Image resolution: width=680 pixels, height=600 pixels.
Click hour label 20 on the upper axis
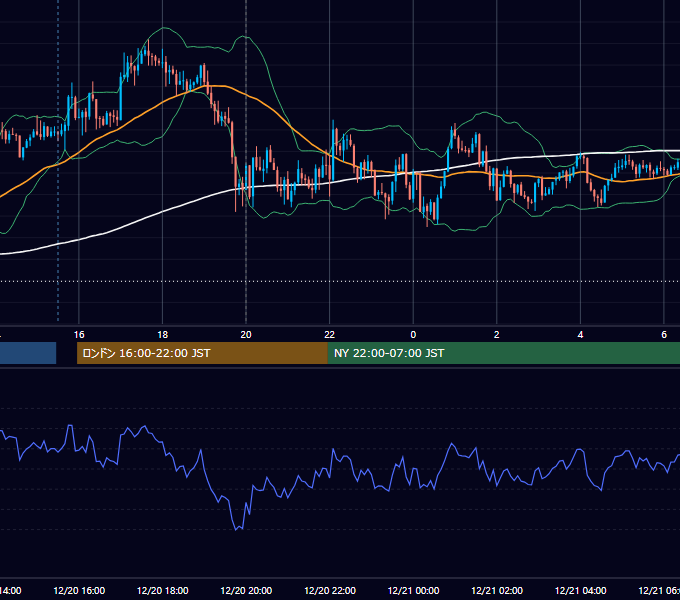246,335
